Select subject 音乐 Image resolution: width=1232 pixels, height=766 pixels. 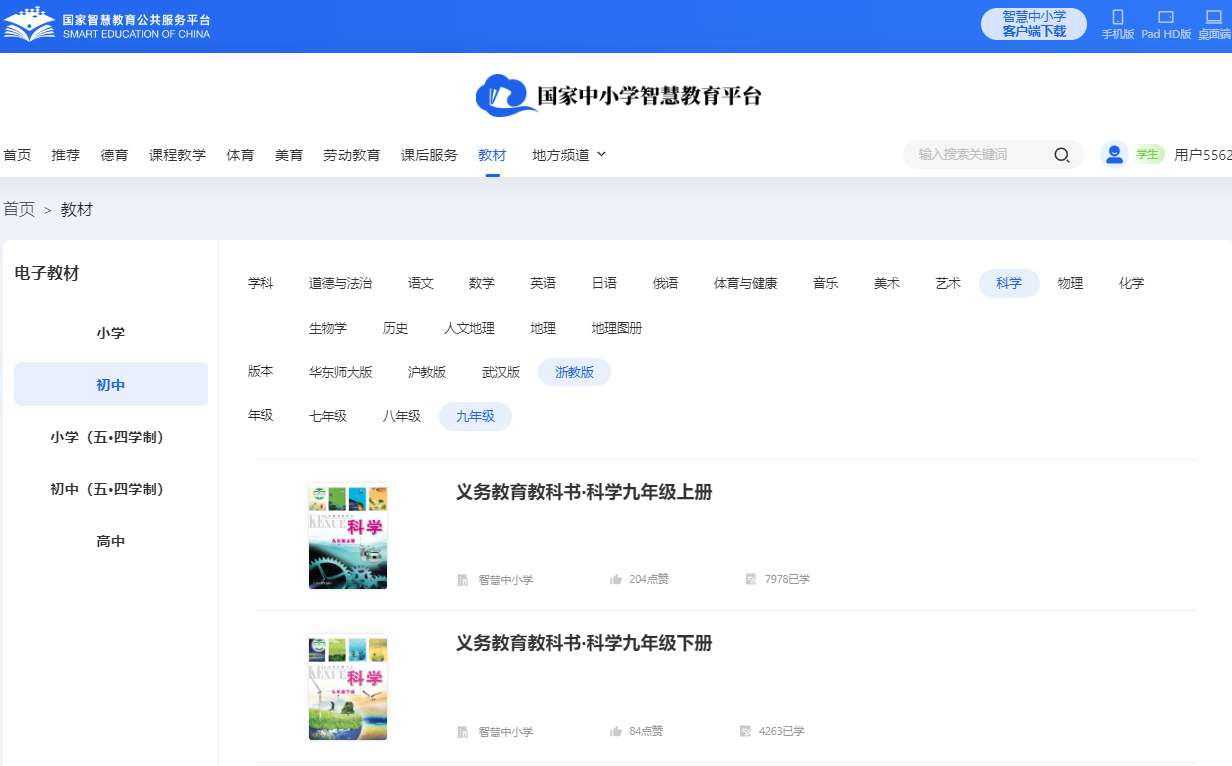(825, 283)
